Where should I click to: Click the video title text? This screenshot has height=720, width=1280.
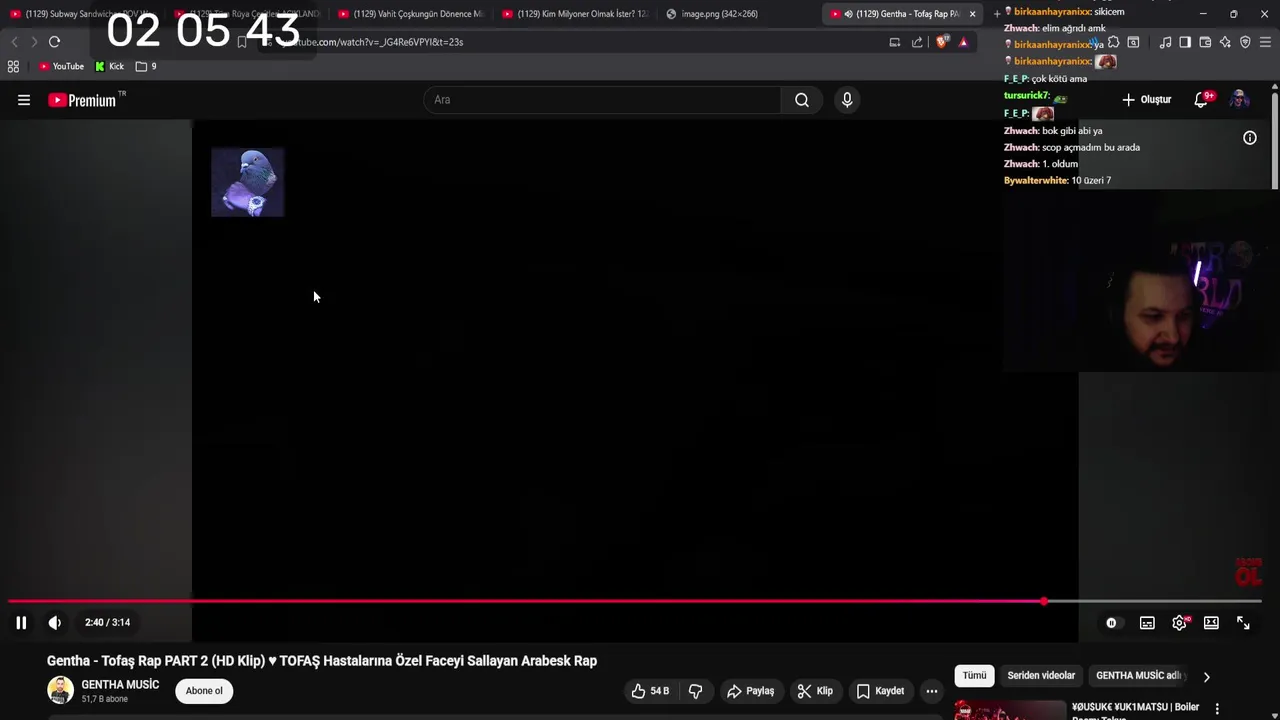click(x=322, y=661)
